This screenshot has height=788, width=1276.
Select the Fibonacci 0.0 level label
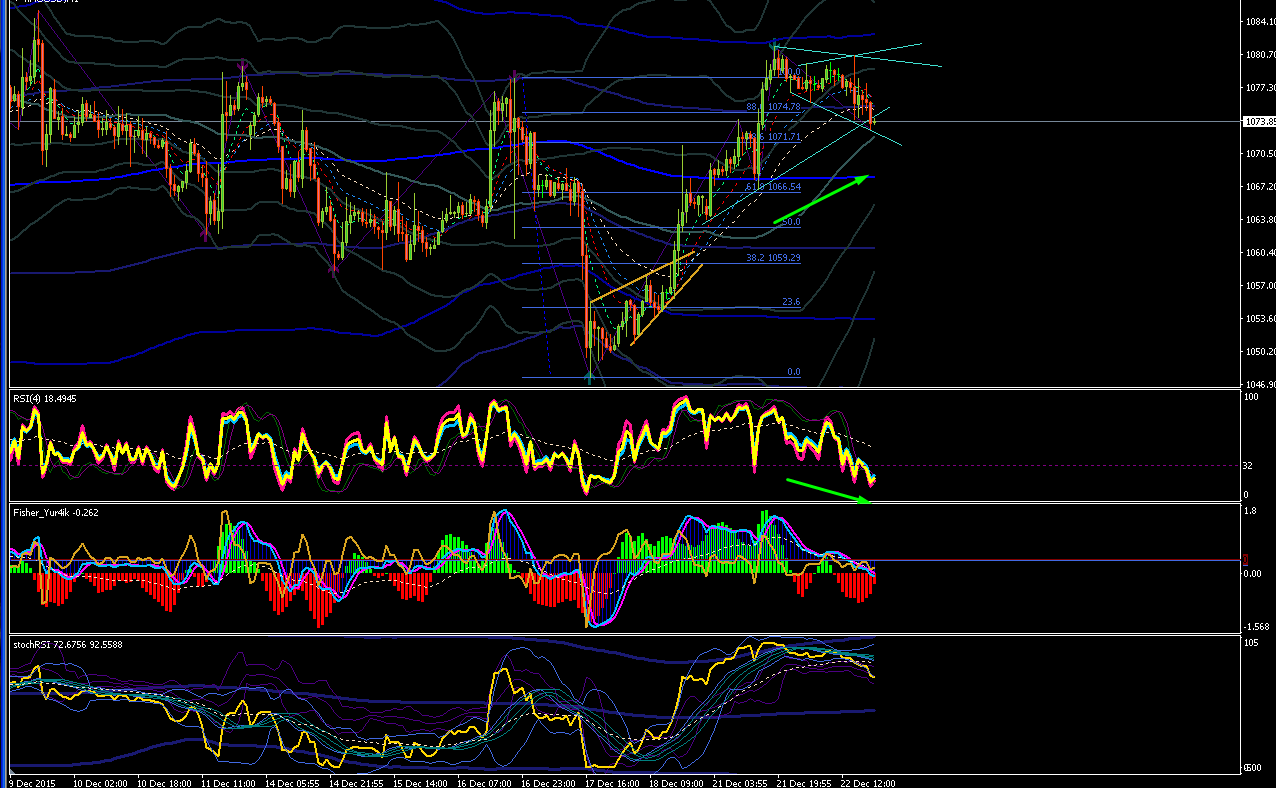click(794, 372)
